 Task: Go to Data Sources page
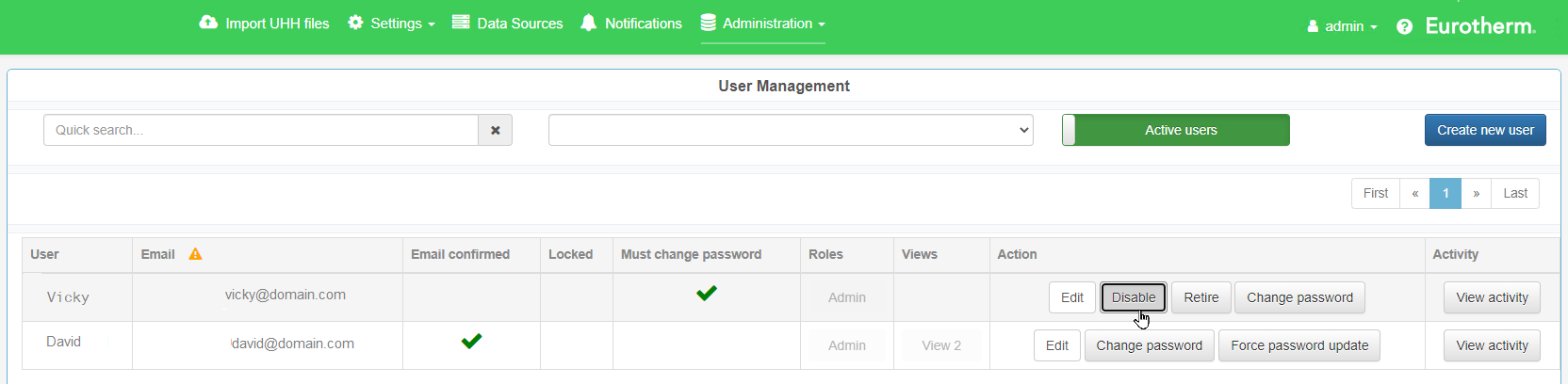(519, 24)
